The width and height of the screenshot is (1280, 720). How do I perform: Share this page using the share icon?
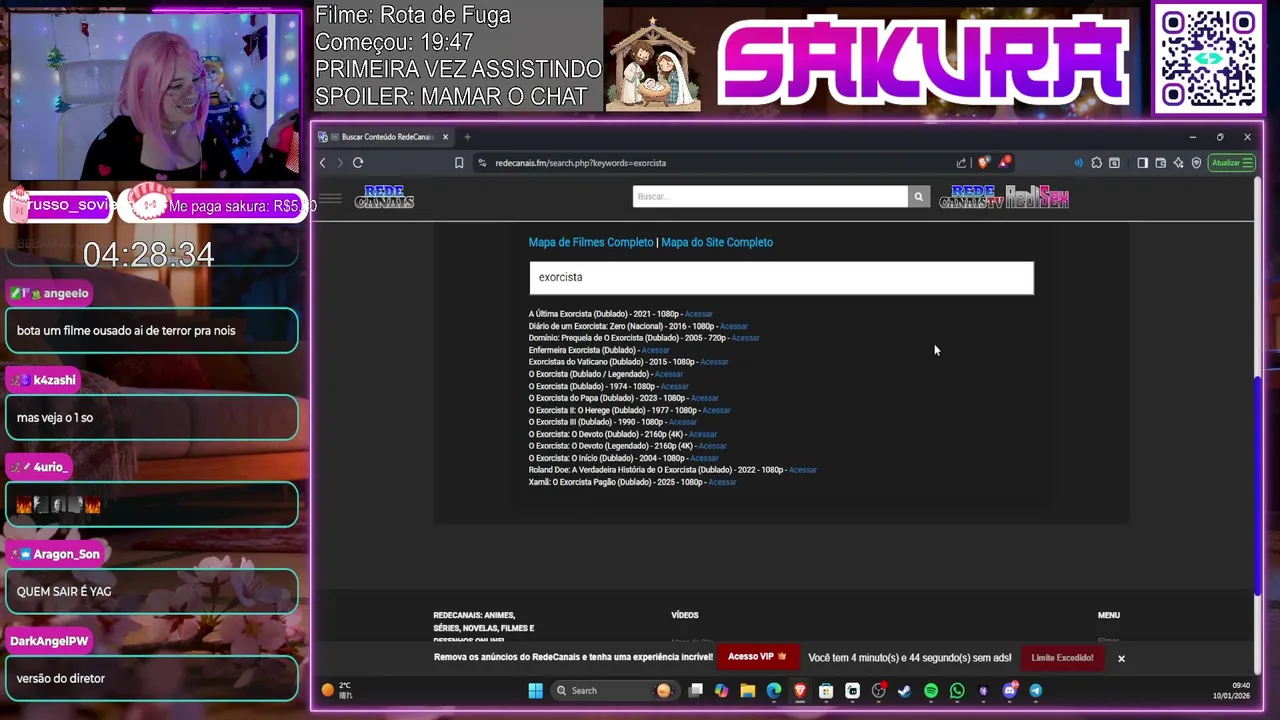click(961, 163)
